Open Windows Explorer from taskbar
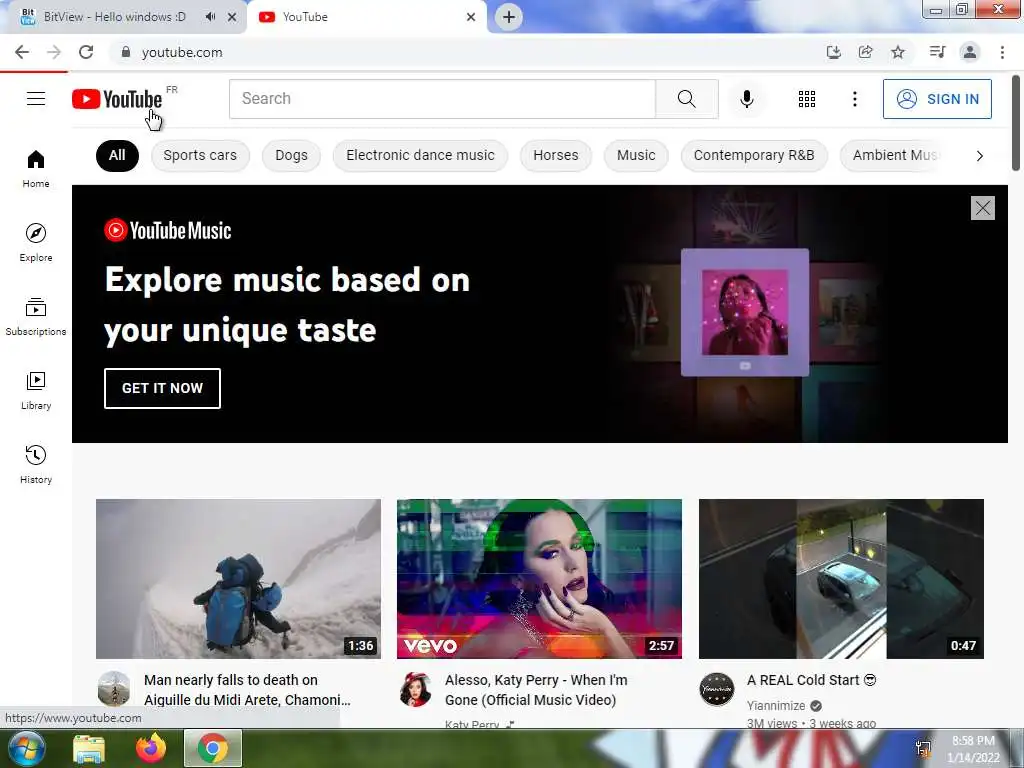Viewport: 1024px width, 768px height. coord(89,749)
